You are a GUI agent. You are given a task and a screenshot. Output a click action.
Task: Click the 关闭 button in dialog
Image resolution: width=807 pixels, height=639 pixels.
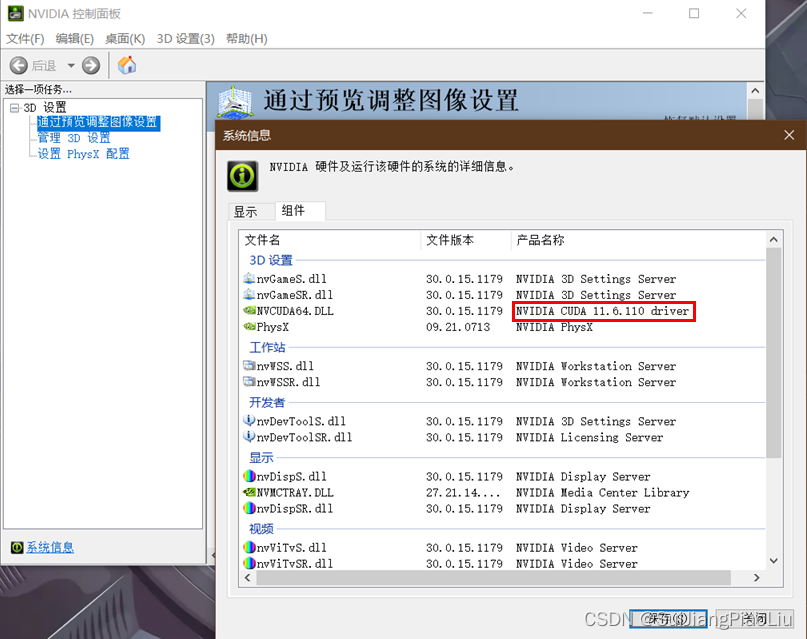coord(755,618)
